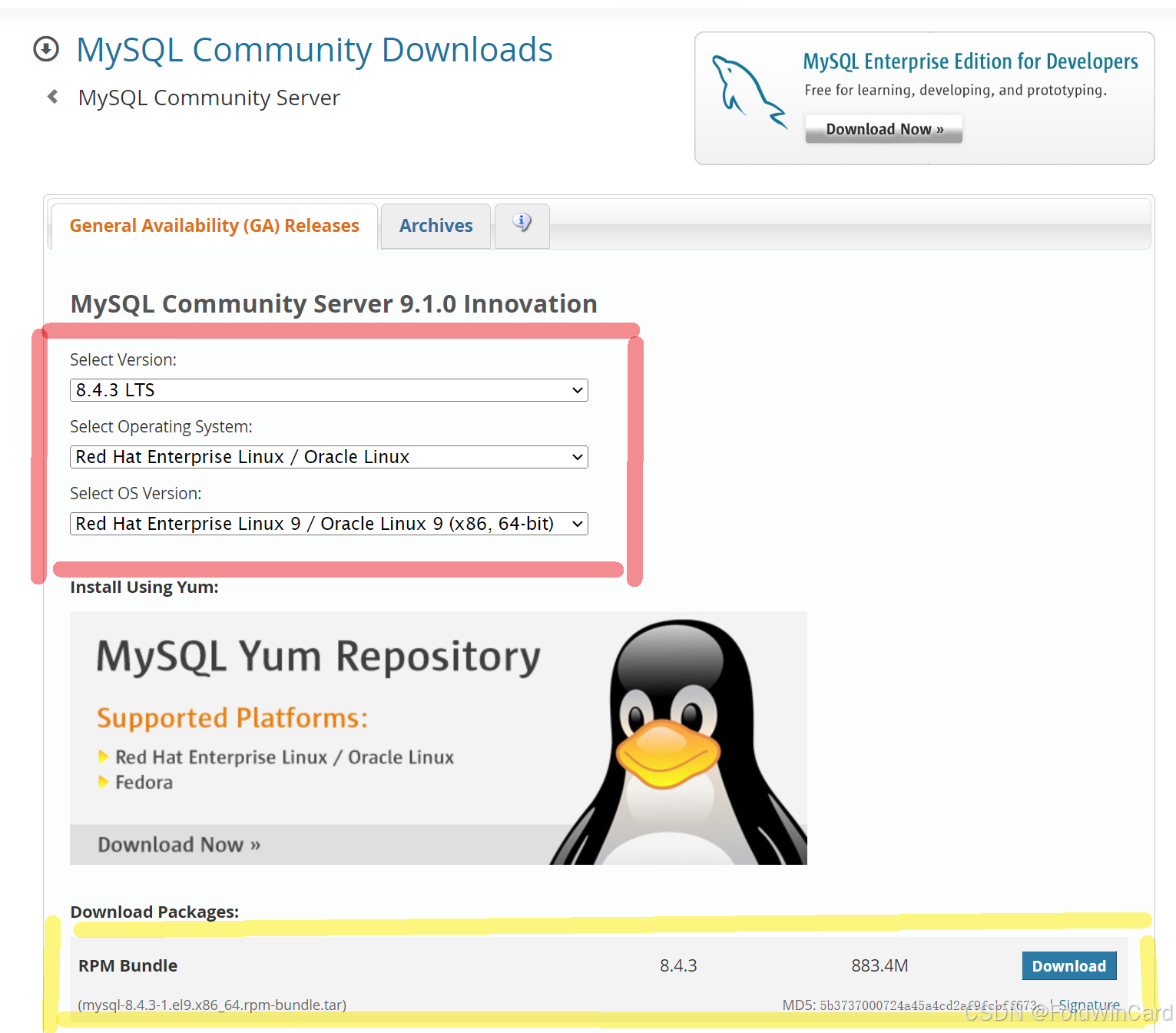Click the 883.4M file size value
1176x1033 pixels.
click(x=880, y=965)
